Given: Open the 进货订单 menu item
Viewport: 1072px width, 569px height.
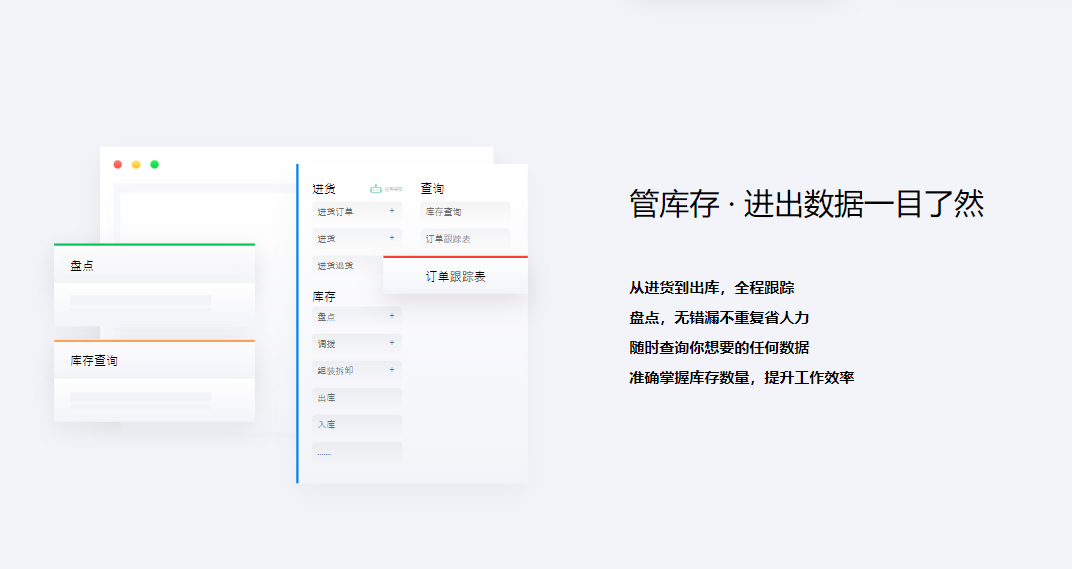Looking at the screenshot, I should [x=357, y=212].
